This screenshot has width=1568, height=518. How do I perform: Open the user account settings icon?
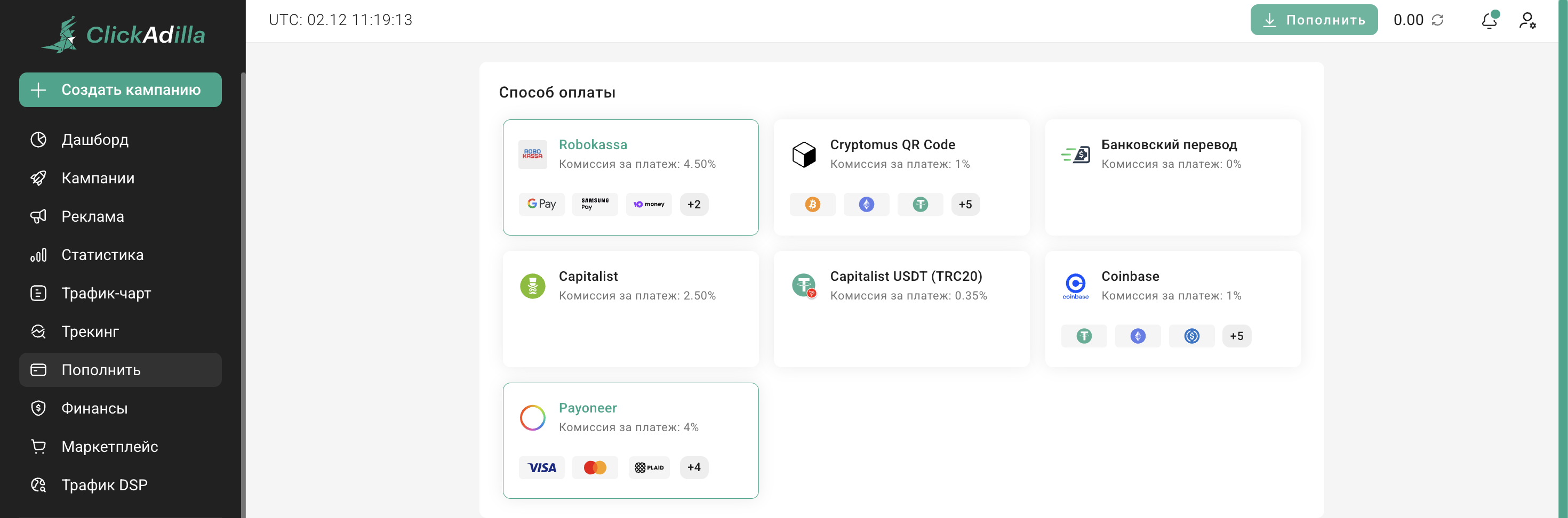pyautogui.click(x=1526, y=21)
